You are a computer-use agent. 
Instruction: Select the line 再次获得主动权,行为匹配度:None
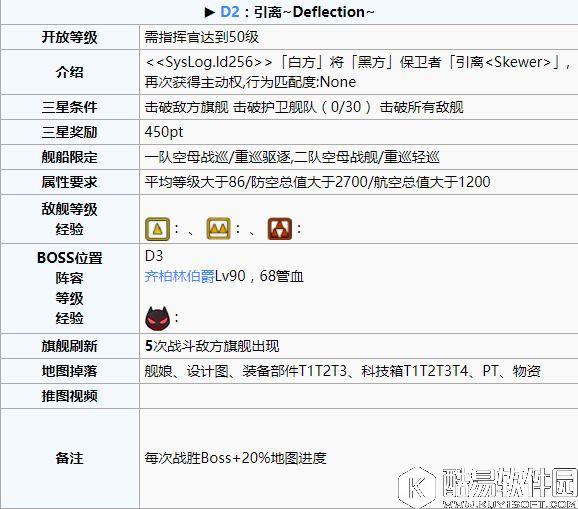click(250, 82)
